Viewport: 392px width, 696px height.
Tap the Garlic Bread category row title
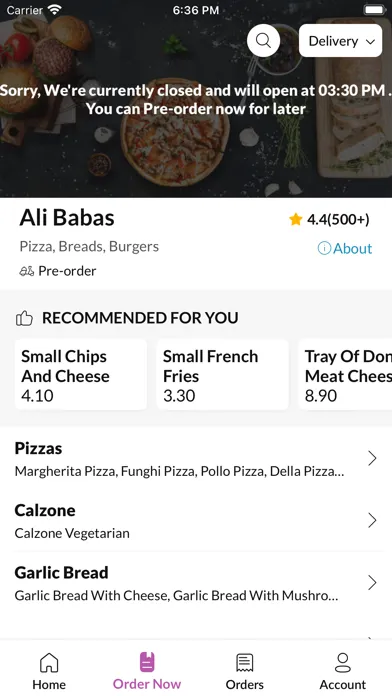[61, 573]
